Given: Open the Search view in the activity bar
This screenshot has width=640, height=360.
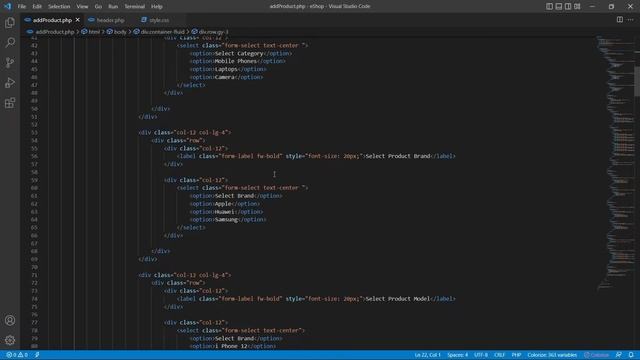Looking at the screenshot, I should pyautogui.click(x=10, y=42).
